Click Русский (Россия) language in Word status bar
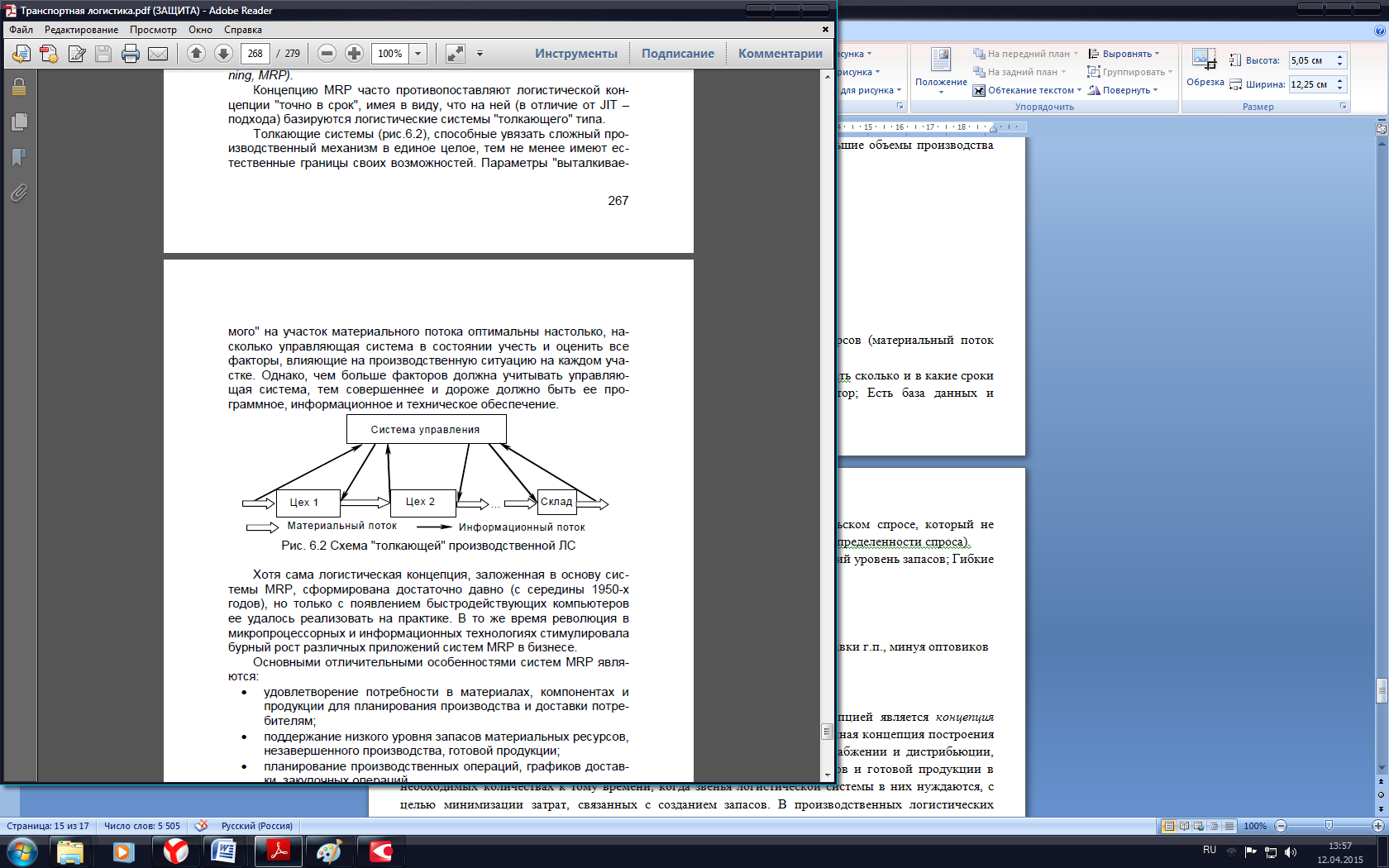The height and width of the screenshot is (868, 1389). click(x=256, y=826)
